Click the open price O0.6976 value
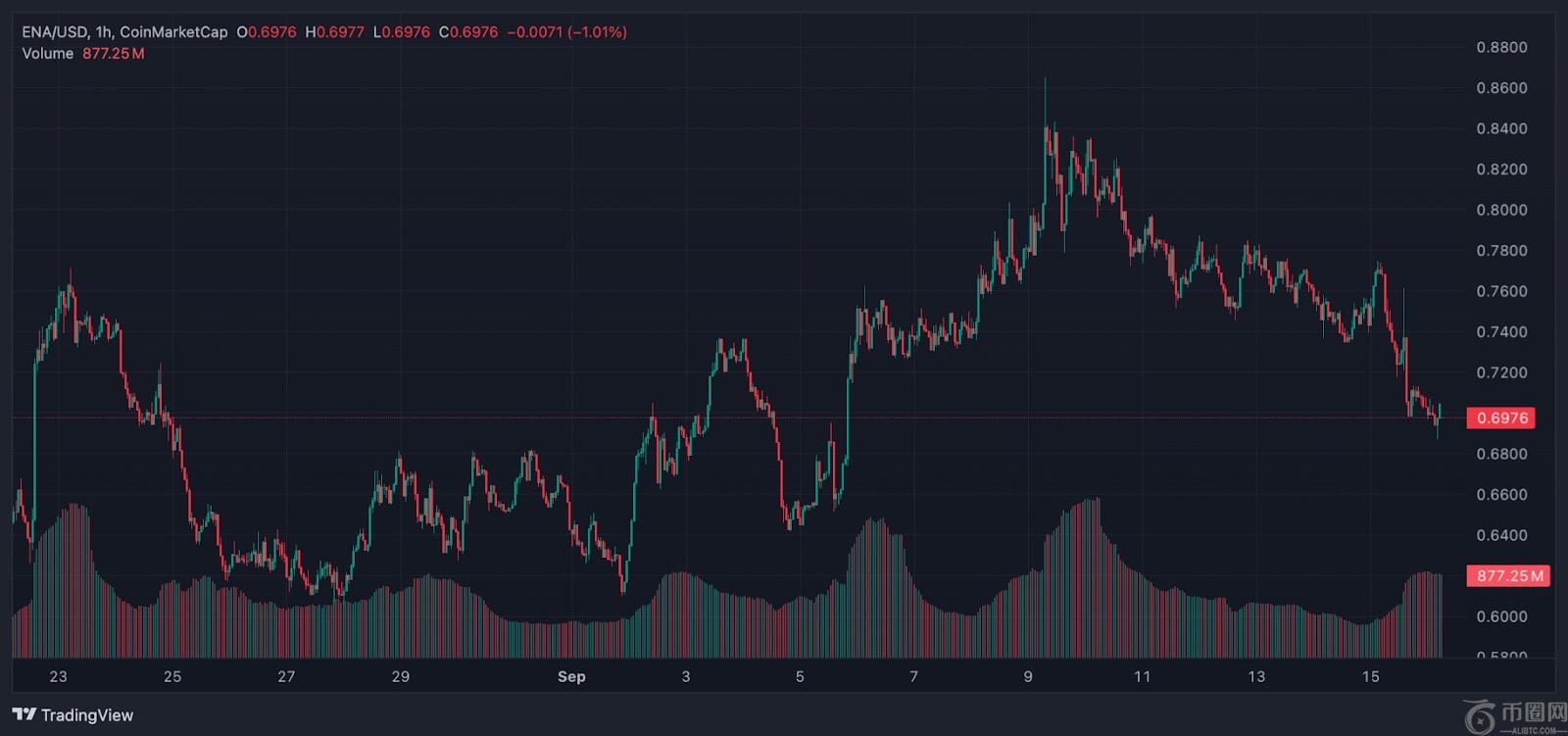 click(267, 31)
